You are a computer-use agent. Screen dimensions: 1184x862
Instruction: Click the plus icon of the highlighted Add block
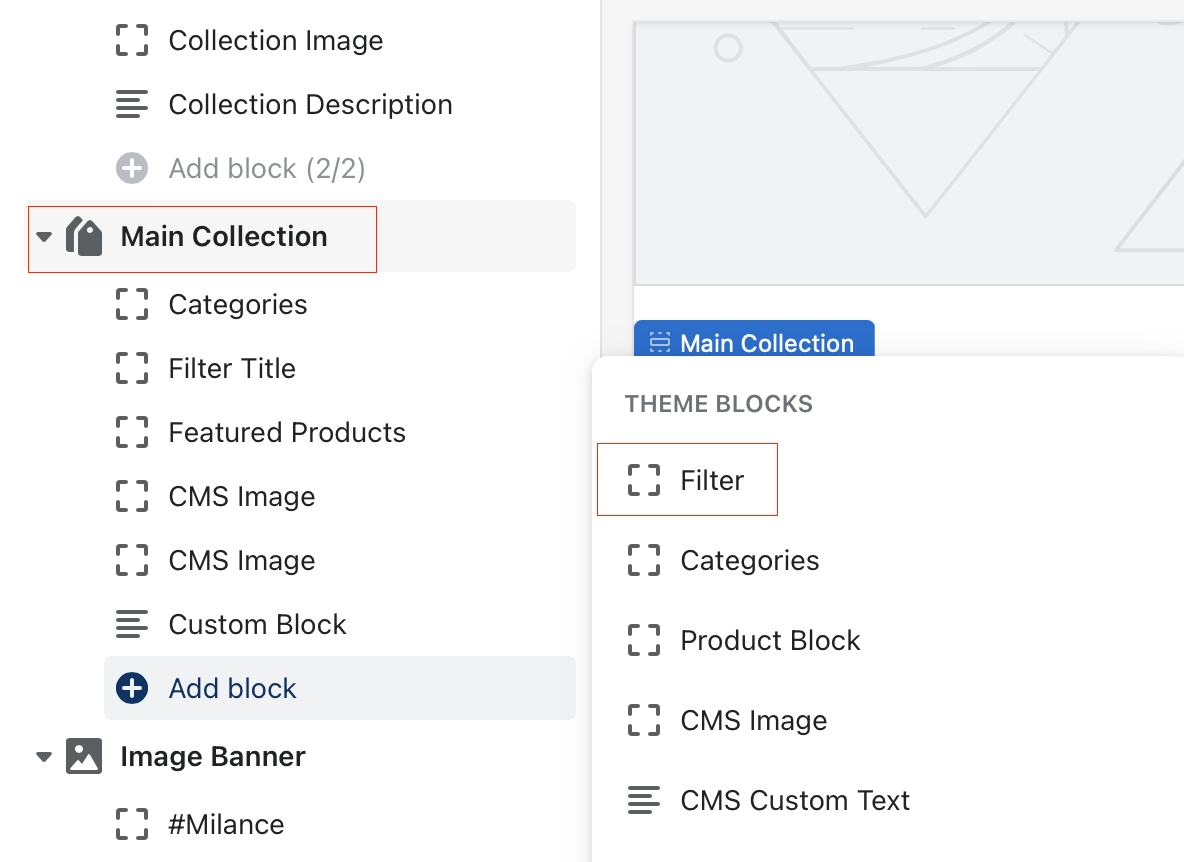[x=132, y=688]
